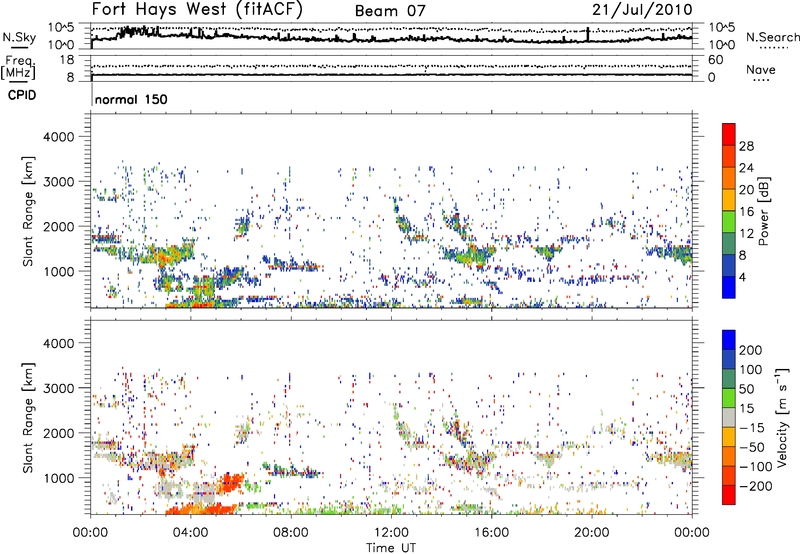Click the 'normal 150' CPID text
The width and height of the screenshot is (800, 554).
(131, 99)
